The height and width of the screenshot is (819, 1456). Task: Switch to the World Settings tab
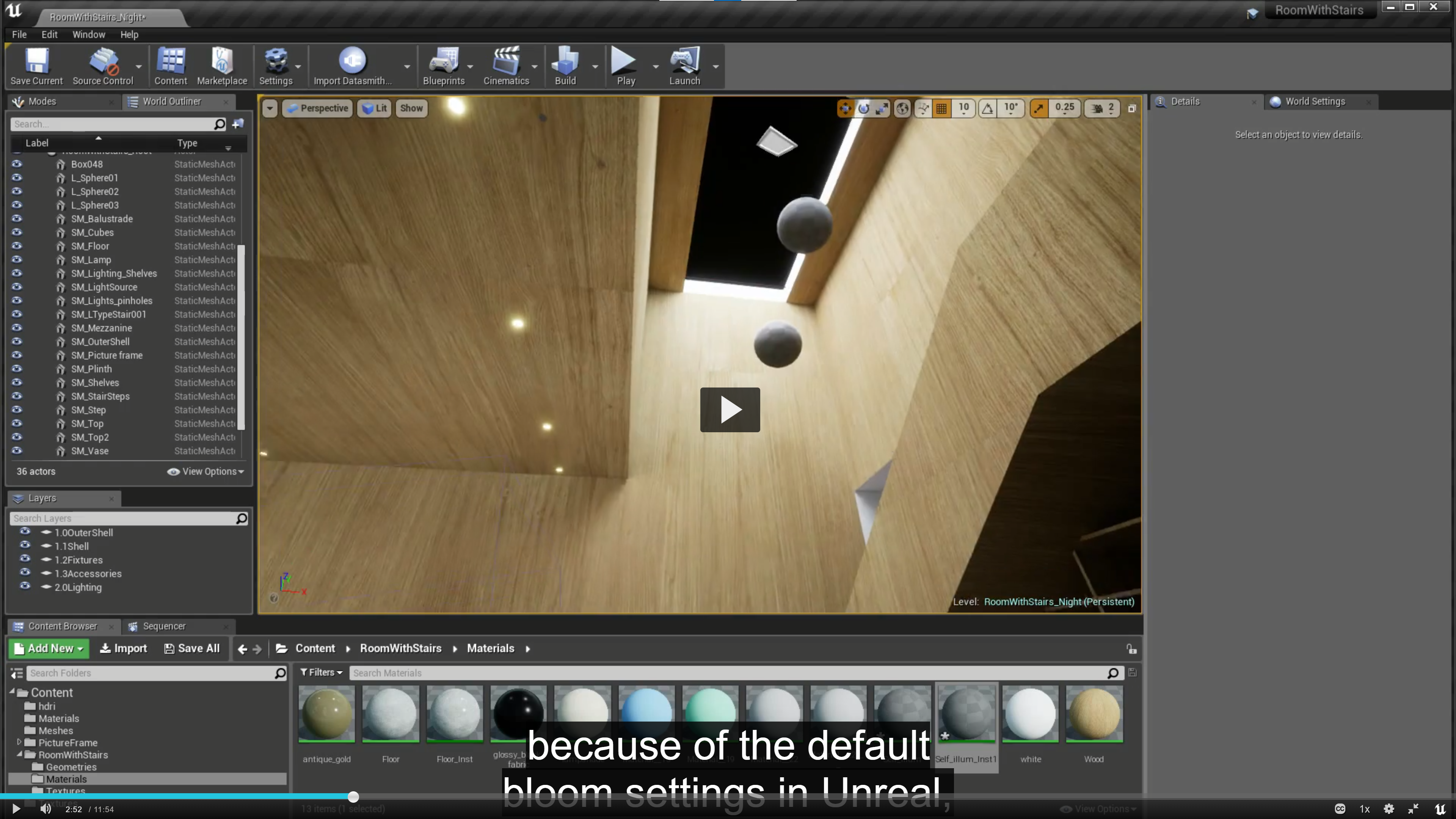click(x=1315, y=102)
